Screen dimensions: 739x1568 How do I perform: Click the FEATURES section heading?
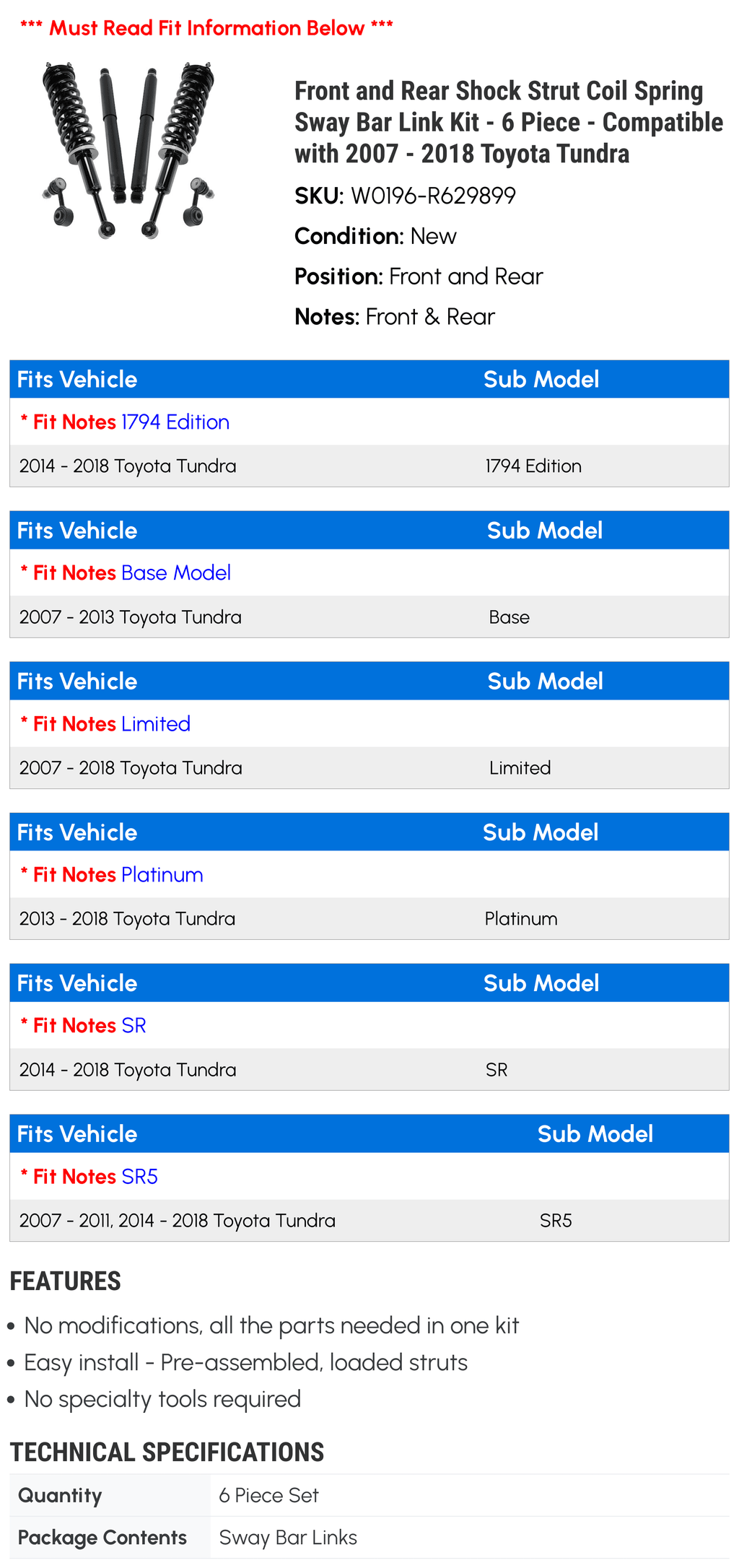click(x=65, y=1281)
